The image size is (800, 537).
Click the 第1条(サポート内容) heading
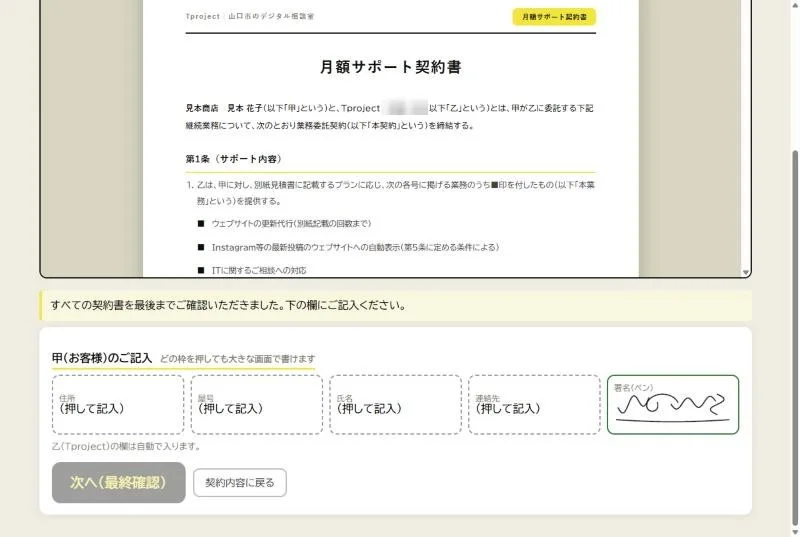click(x=233, y=159)
